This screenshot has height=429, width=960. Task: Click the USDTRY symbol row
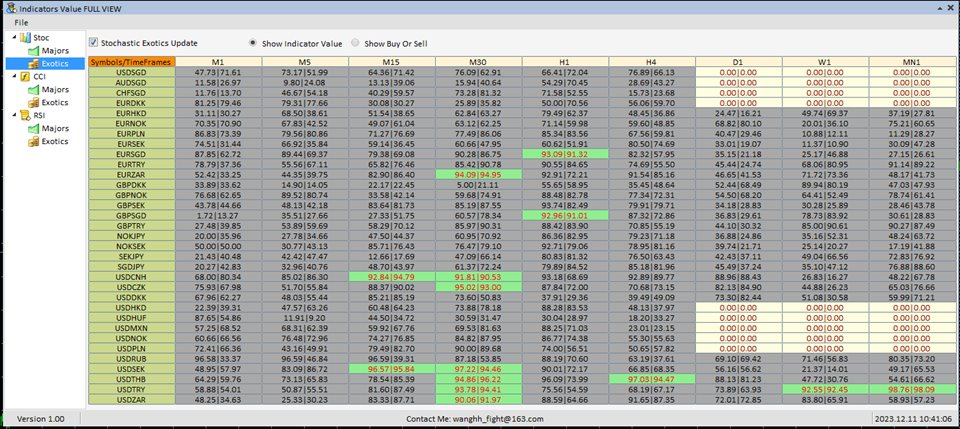tap(132, 389)
